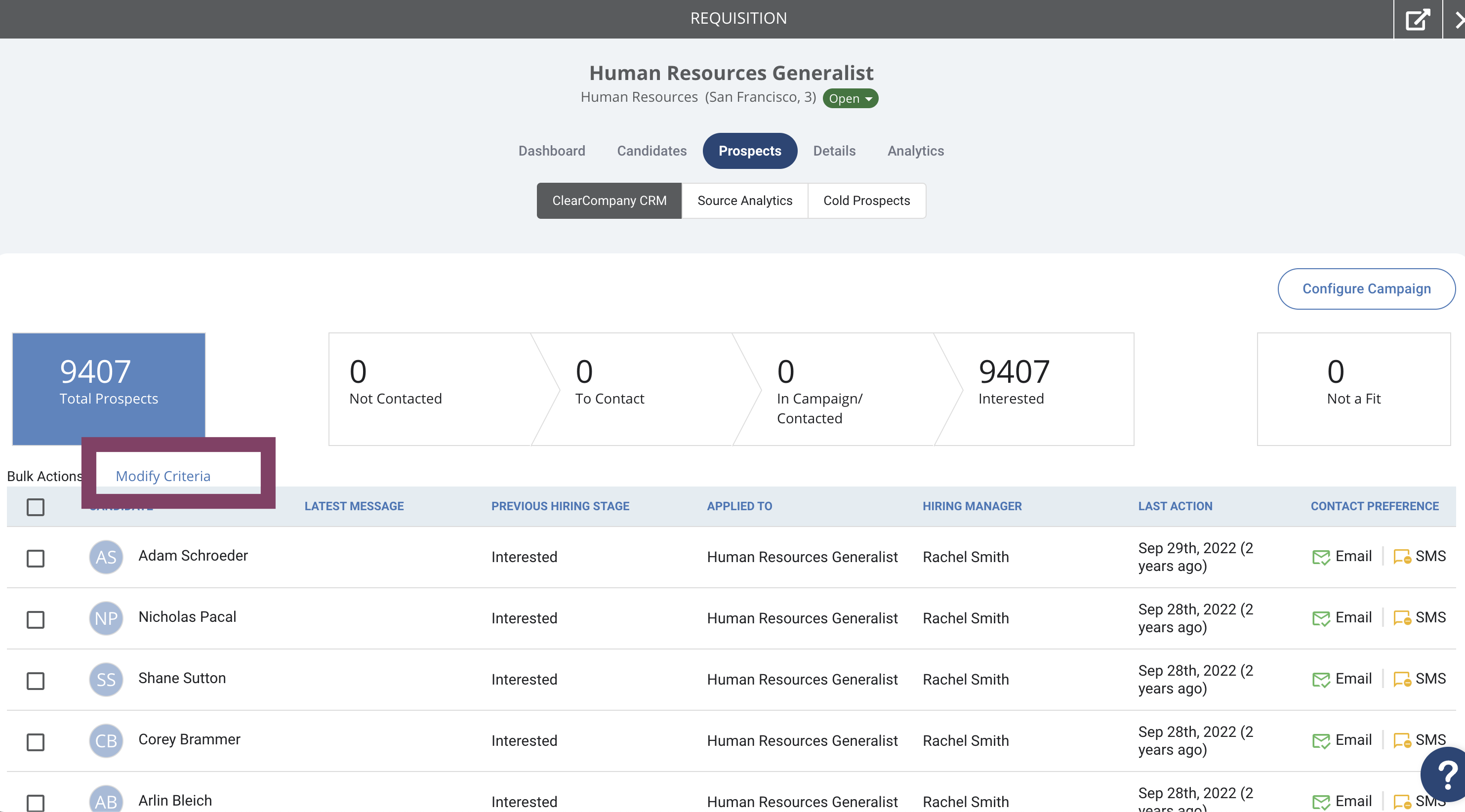Image resolution: width=1465 pixels, height=812 pixels.
Task: Switch to the Analytics tab
Action: pos(916,151)
